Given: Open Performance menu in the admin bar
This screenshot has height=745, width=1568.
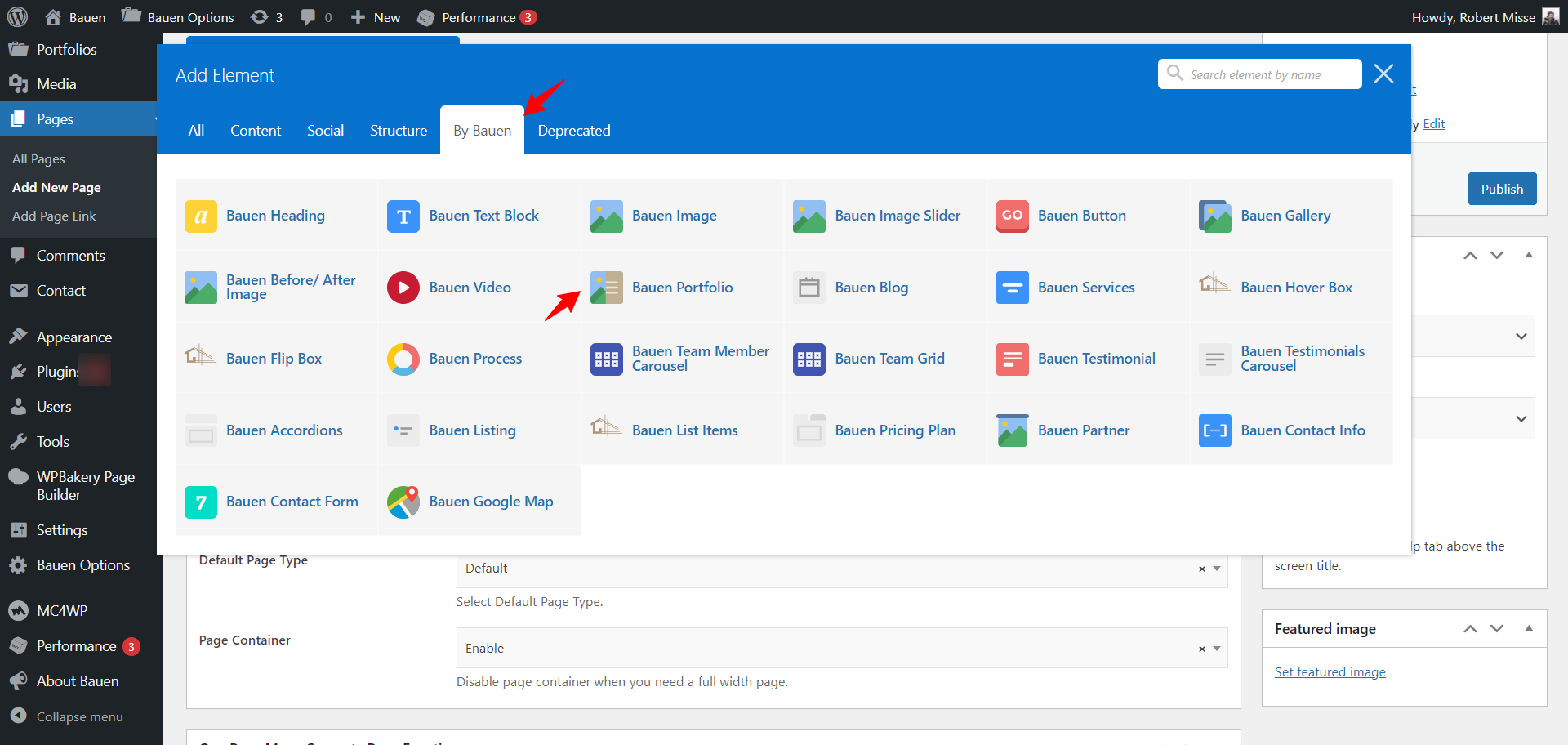Looking at the screenshot, I should 477,17.
